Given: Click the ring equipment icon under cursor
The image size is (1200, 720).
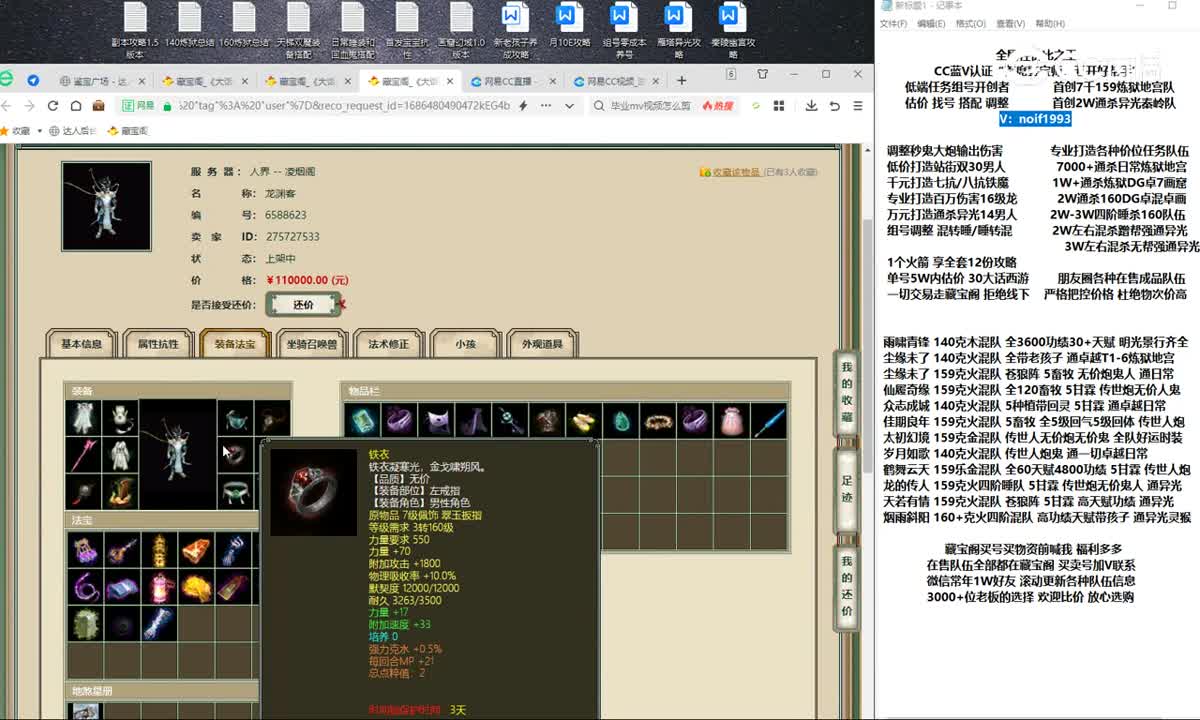Looking at the screenshot, I should (236, 455).
